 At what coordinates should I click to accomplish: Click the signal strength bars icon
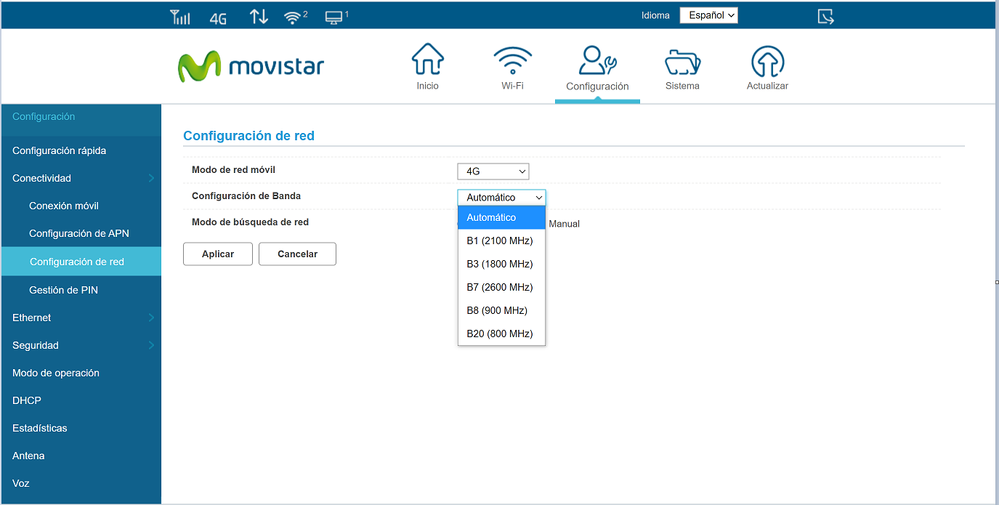click(180, 17)
